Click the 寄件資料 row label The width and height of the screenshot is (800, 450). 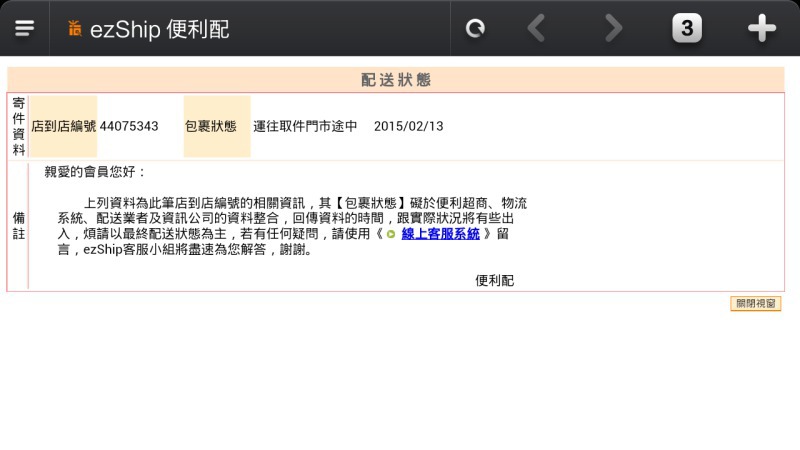coord(18,127)
